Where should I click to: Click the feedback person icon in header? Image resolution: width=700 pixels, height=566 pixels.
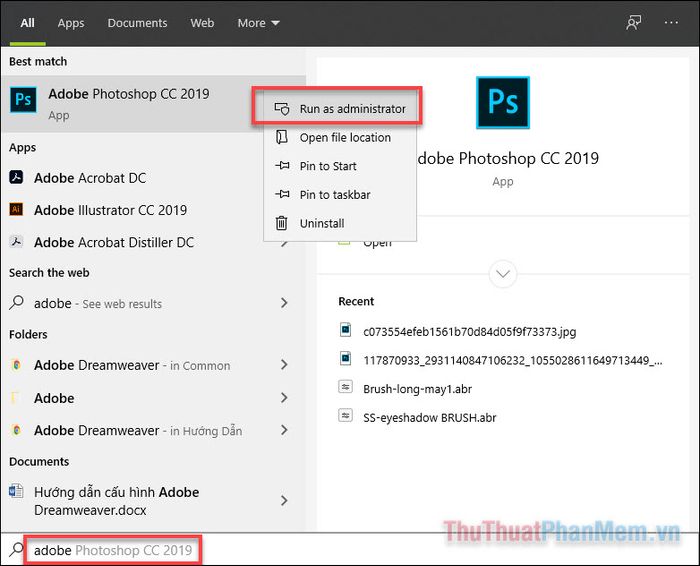click(x=633, y=23)
